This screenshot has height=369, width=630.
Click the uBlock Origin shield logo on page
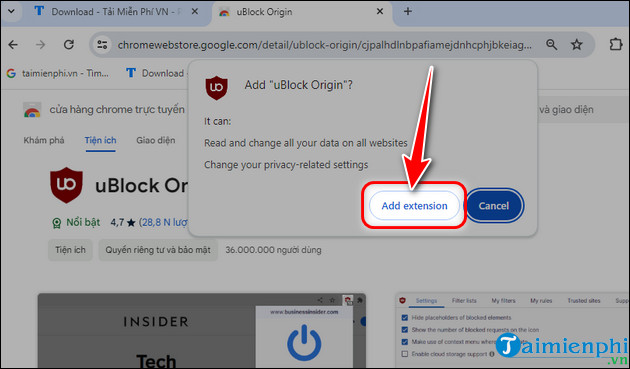(66, 185)
